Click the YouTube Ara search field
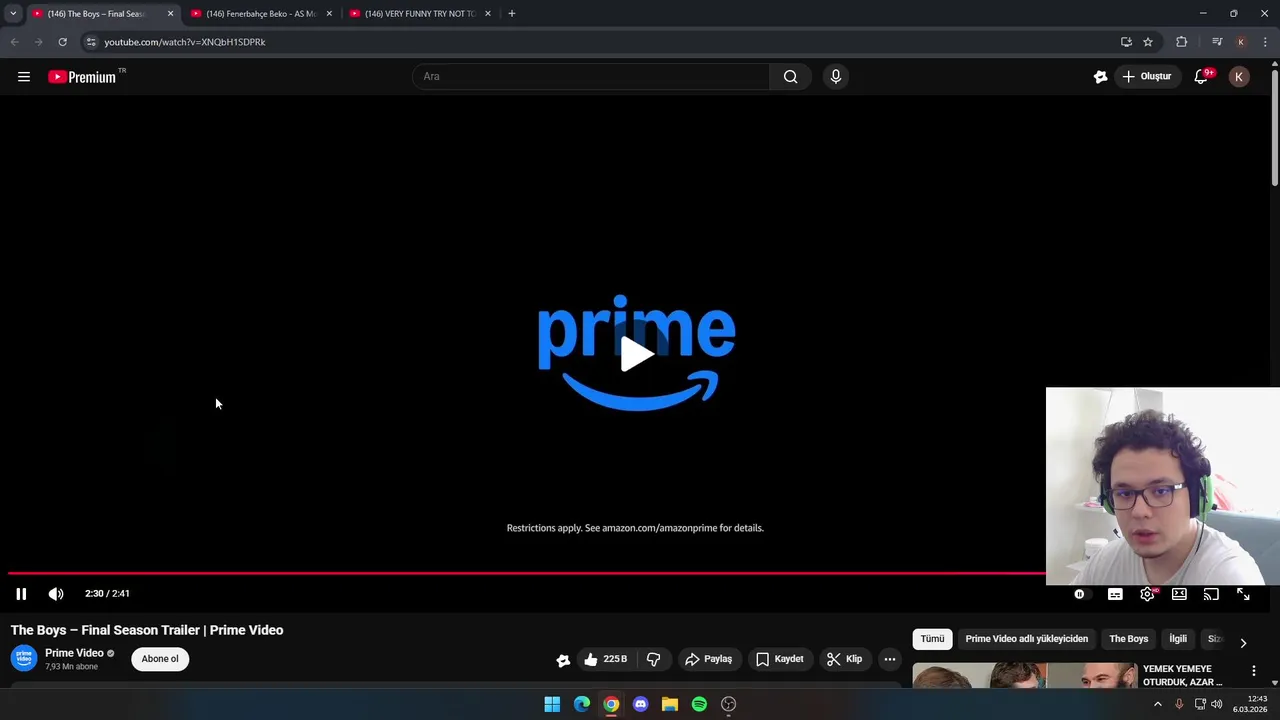The width and height of the screenshot is (1280, 720). 591,77
